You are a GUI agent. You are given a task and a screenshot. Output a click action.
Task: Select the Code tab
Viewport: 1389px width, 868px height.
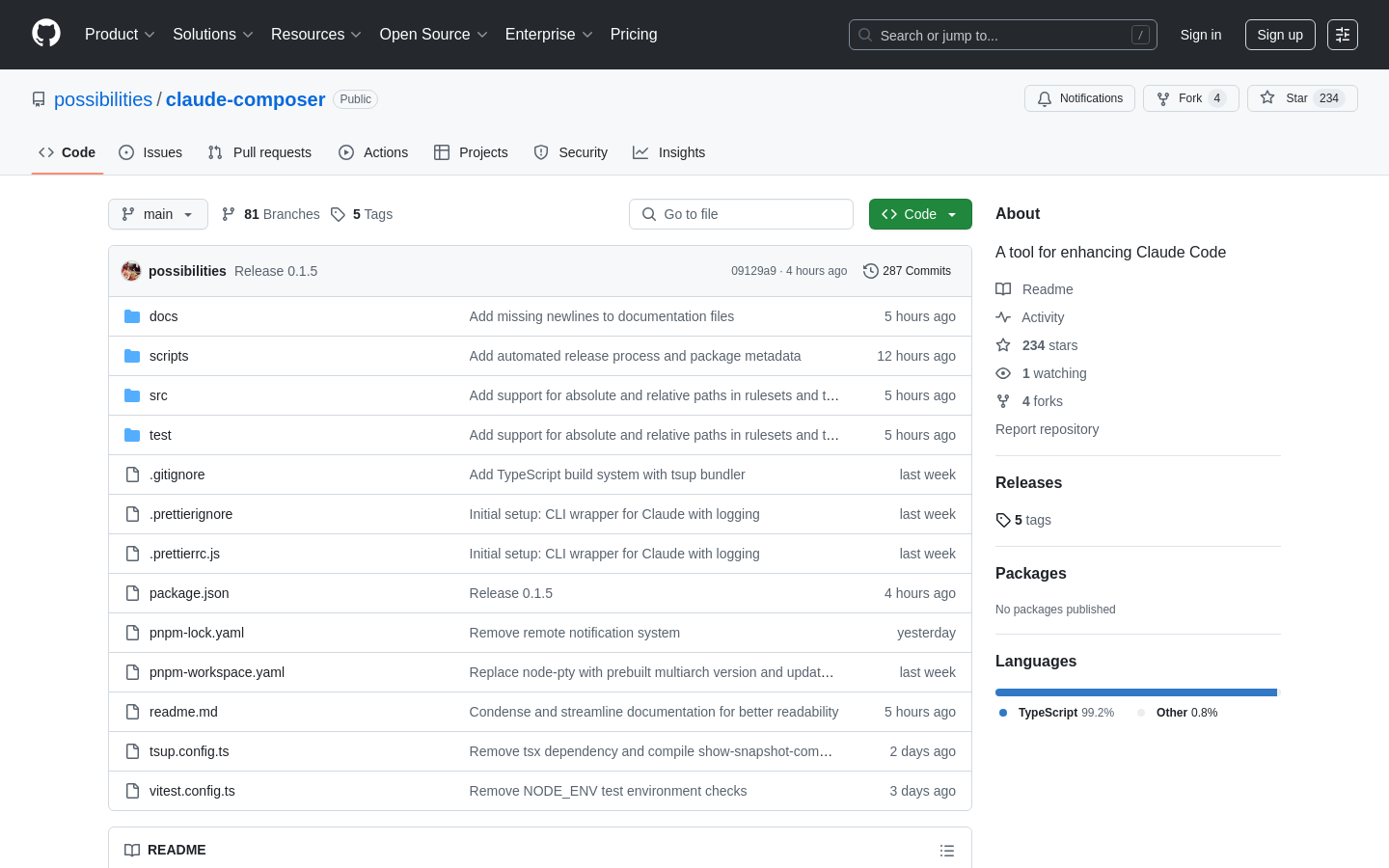(68, 152)
